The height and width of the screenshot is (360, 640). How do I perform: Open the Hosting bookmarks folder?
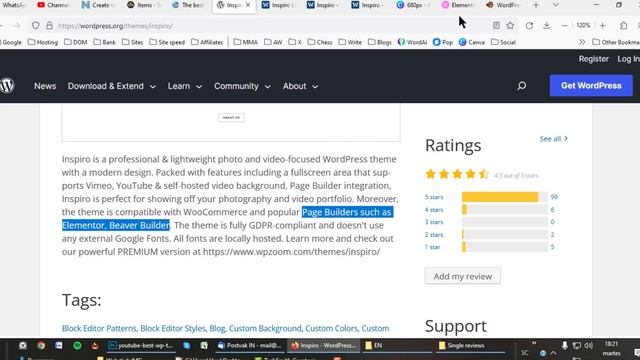[43, 42]
